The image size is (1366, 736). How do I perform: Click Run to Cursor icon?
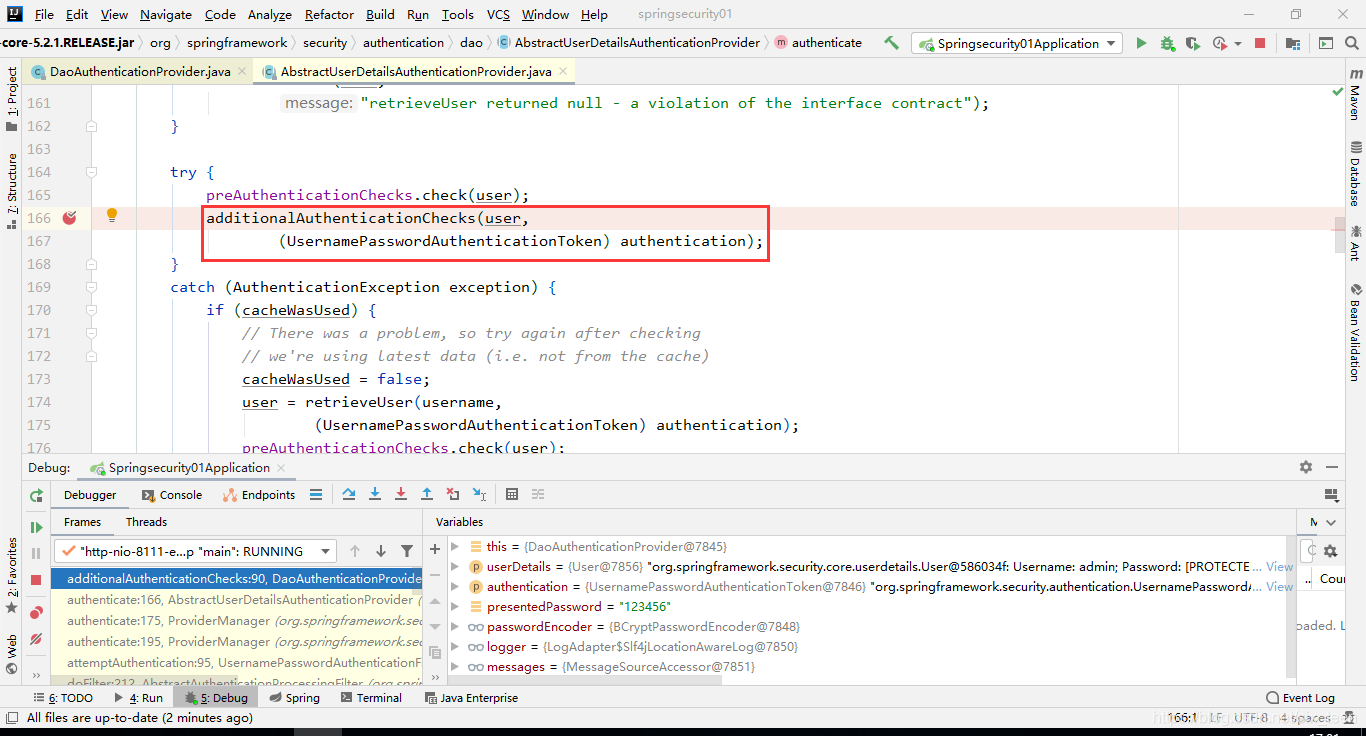[479, 494]
